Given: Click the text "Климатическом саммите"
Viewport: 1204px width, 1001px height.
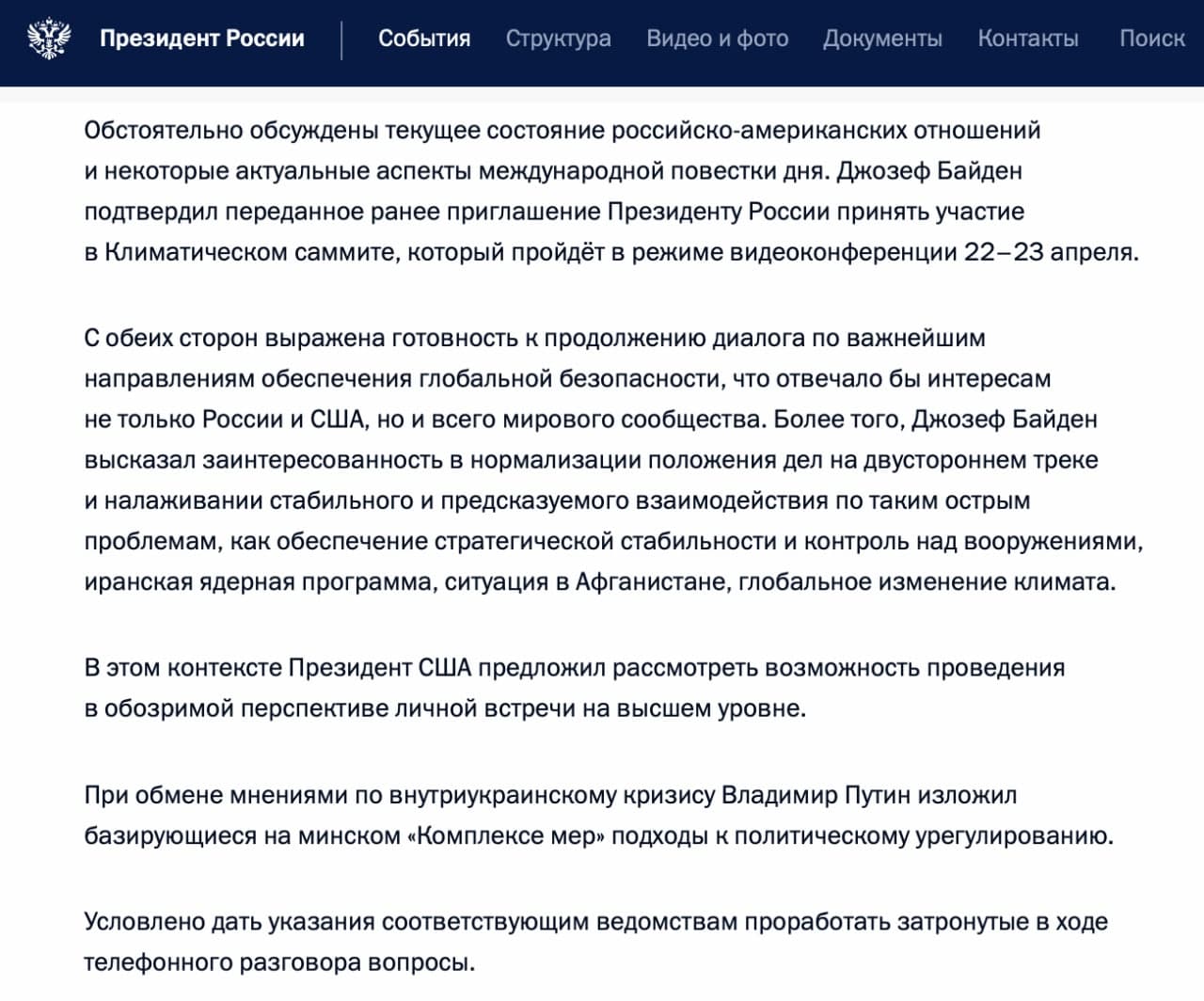Looking at the screenshot, I should (251, 252).
